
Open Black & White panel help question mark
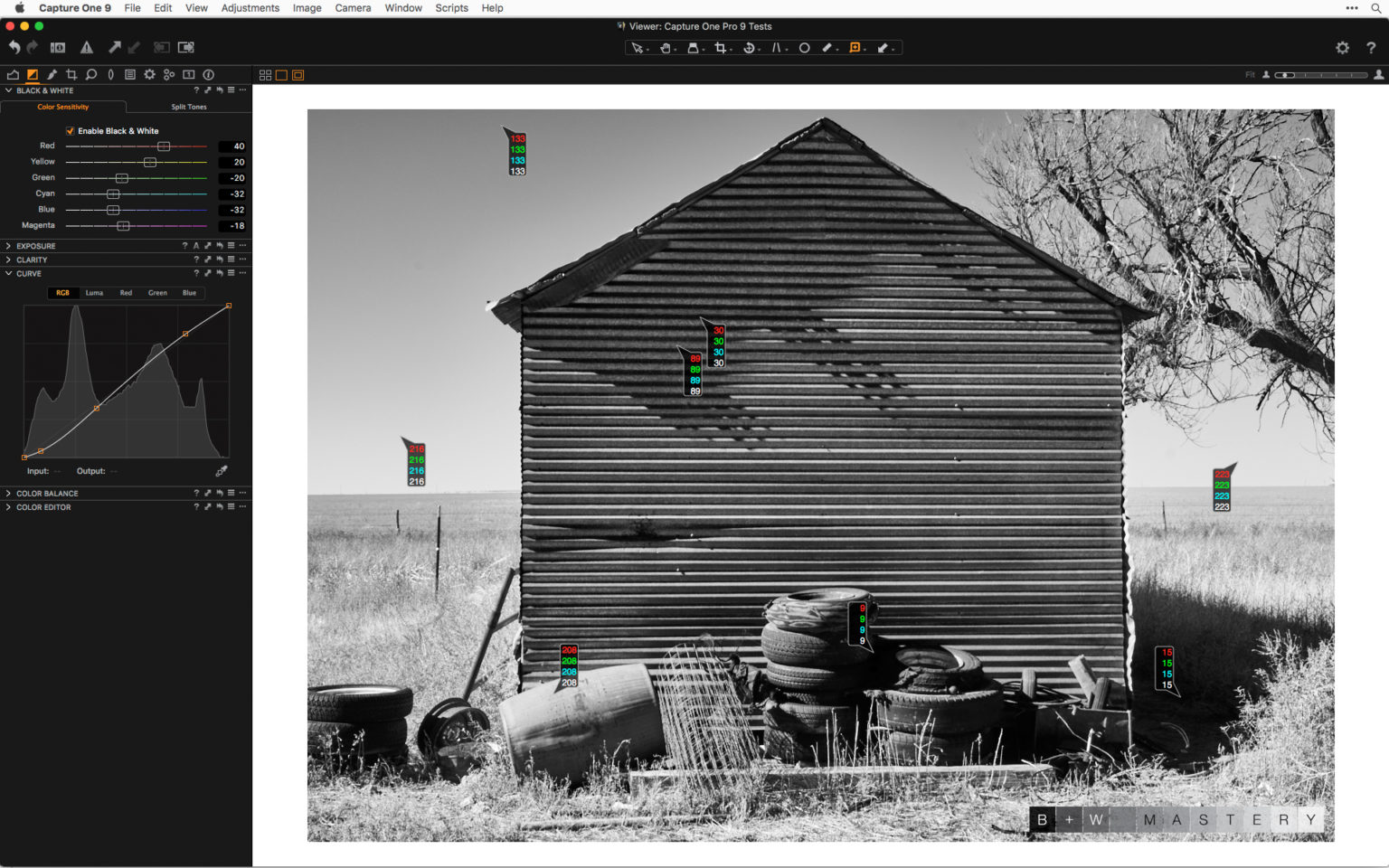[196, 90]
